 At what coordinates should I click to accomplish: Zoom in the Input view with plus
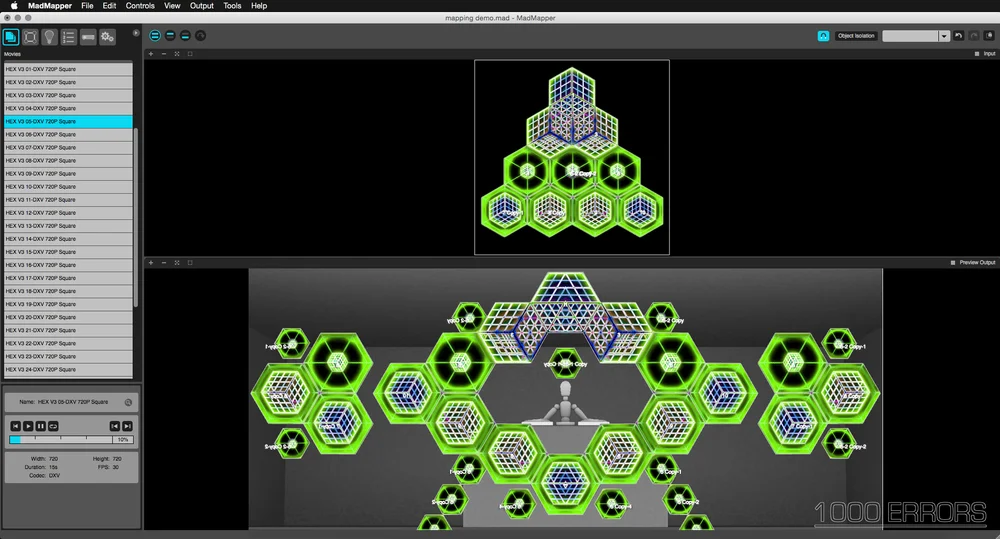pyautogui.click(x=151, y=54)
